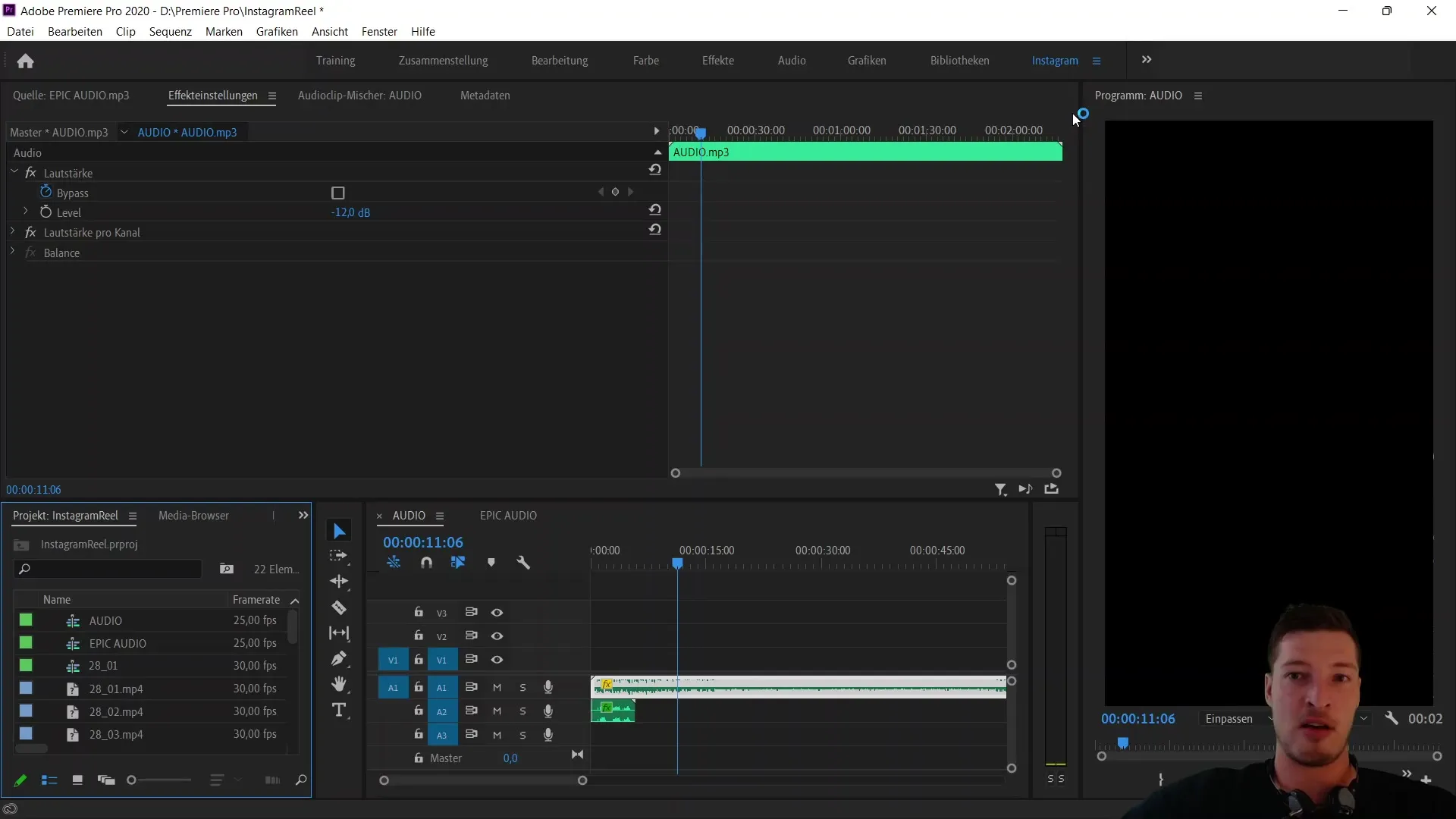1456x819 pixels.
Task: Reset the Lautstärke effect
Action: 655,171
